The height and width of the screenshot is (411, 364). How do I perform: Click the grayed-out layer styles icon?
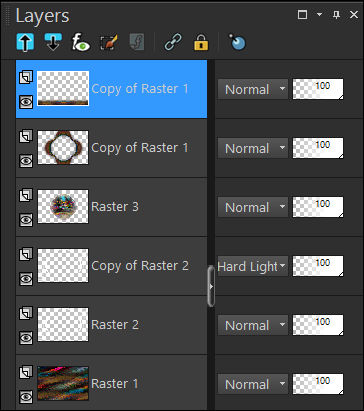click(x=137, y=42)
